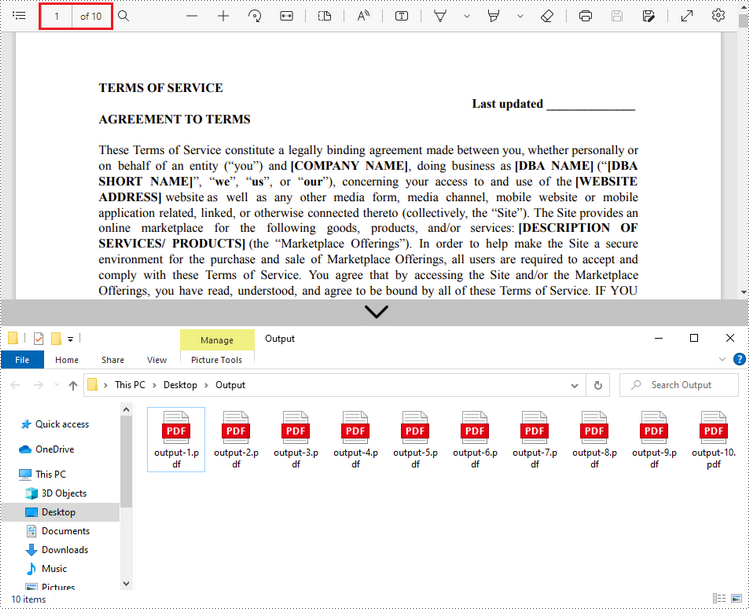
Task: Go forward in Explorer navigation
Action: click(38, 385)
